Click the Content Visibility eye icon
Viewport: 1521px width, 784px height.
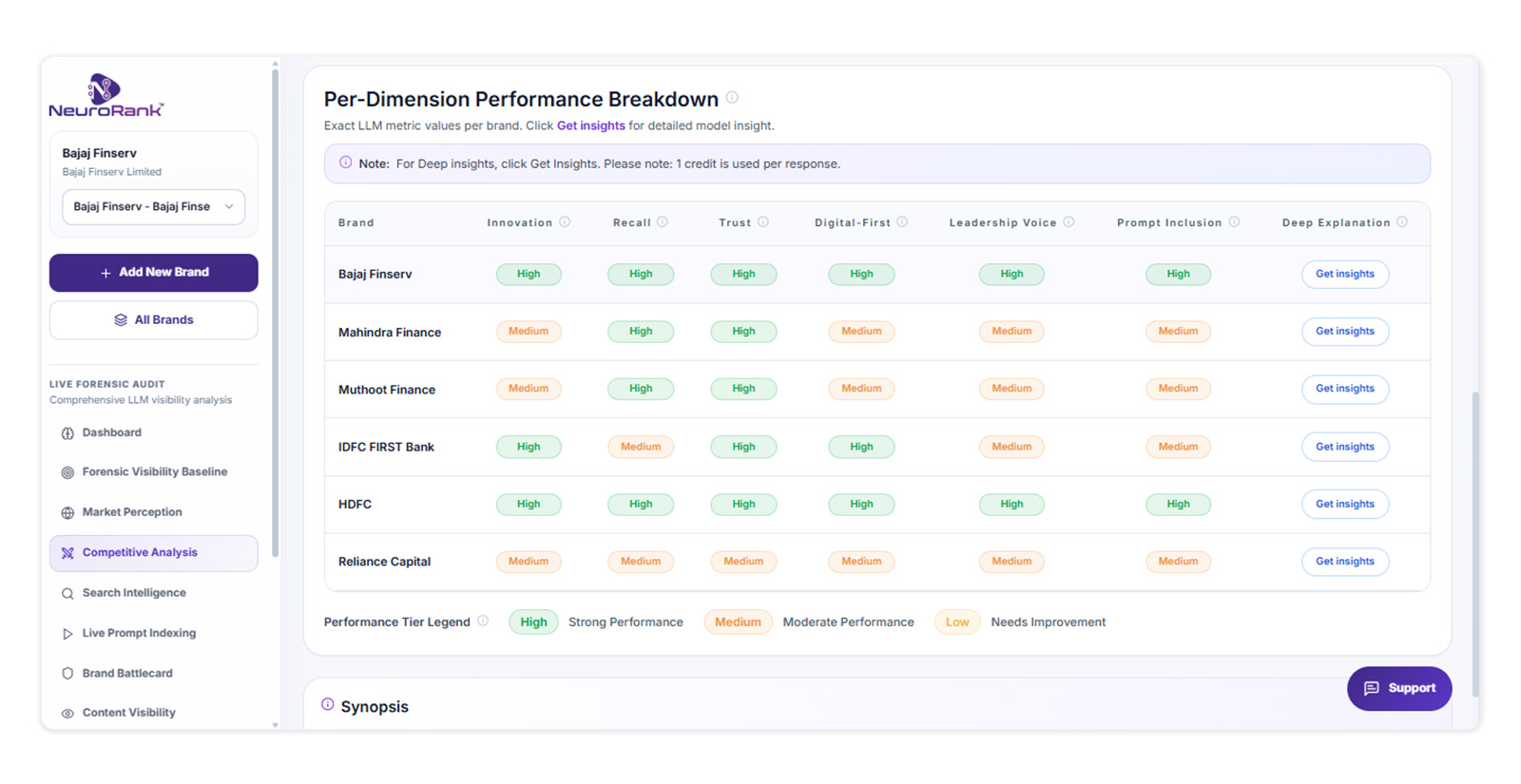coord(67,714)
